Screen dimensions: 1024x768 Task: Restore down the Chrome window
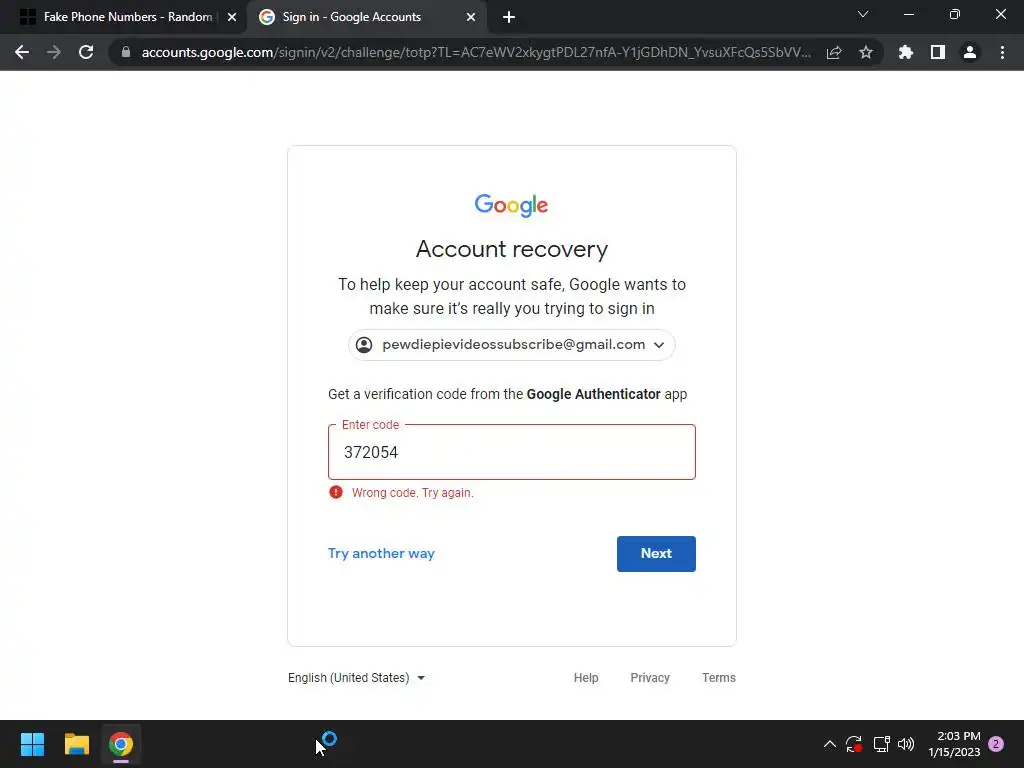(x=955, y=14)
